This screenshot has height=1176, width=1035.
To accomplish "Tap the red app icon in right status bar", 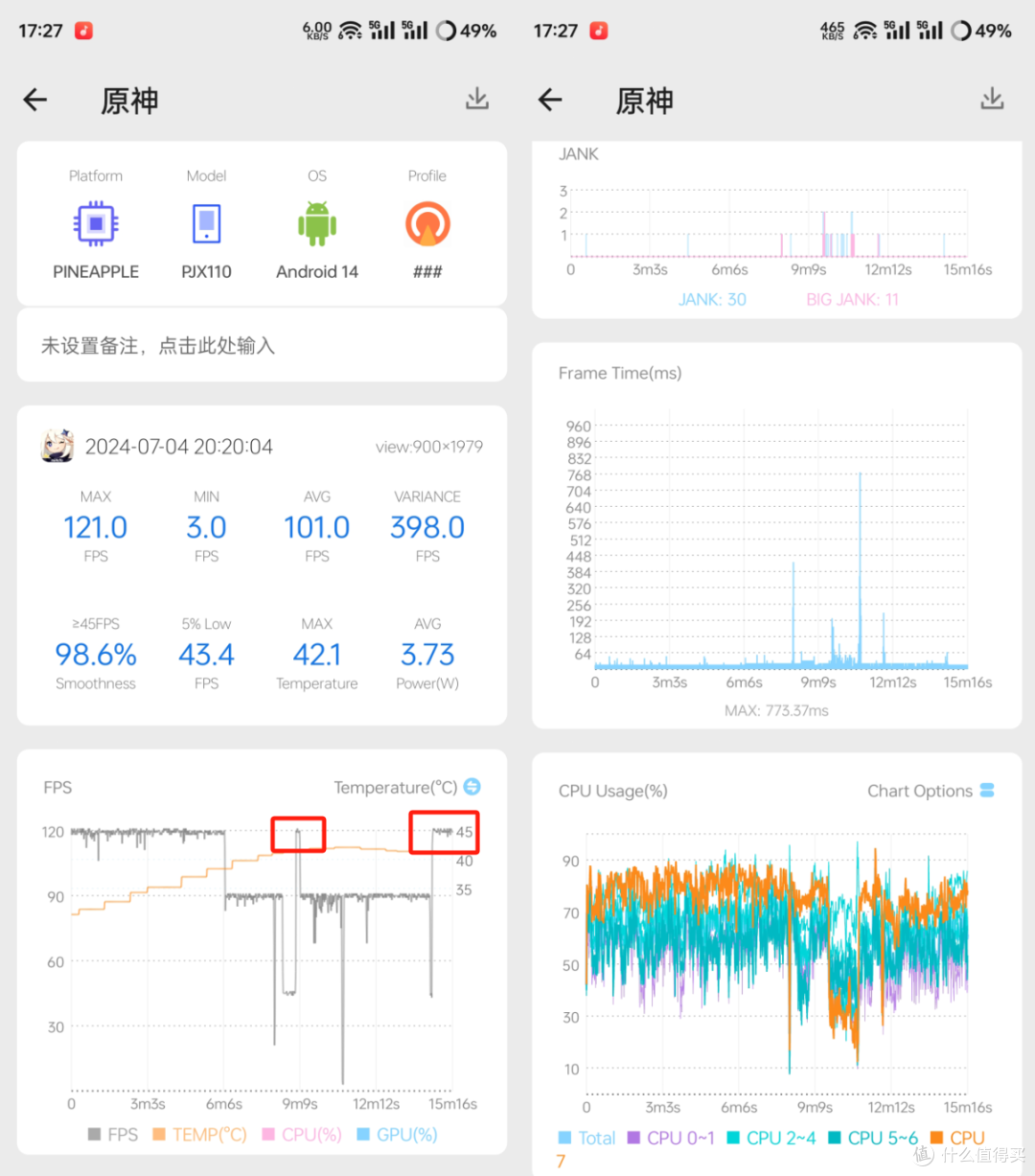I will click(x=599, y=31).
